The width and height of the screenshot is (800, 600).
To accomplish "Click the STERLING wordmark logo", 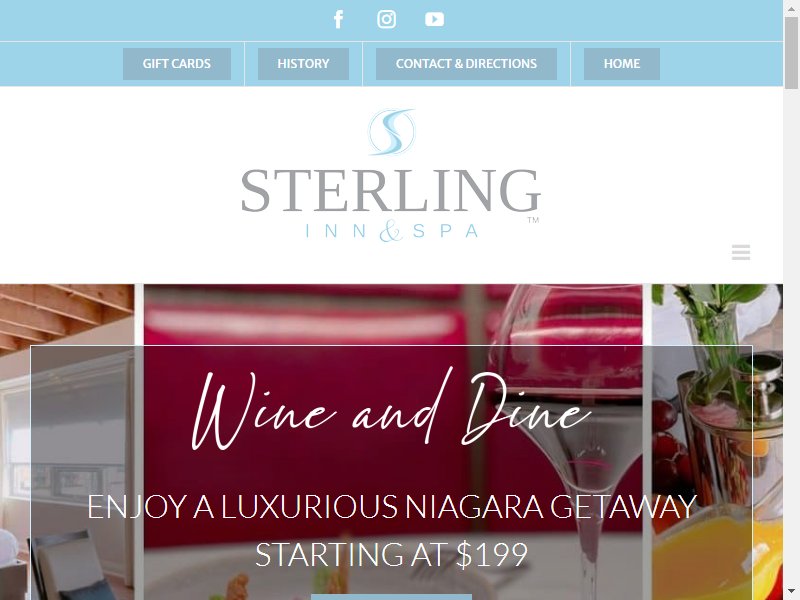I will [391, 191].
